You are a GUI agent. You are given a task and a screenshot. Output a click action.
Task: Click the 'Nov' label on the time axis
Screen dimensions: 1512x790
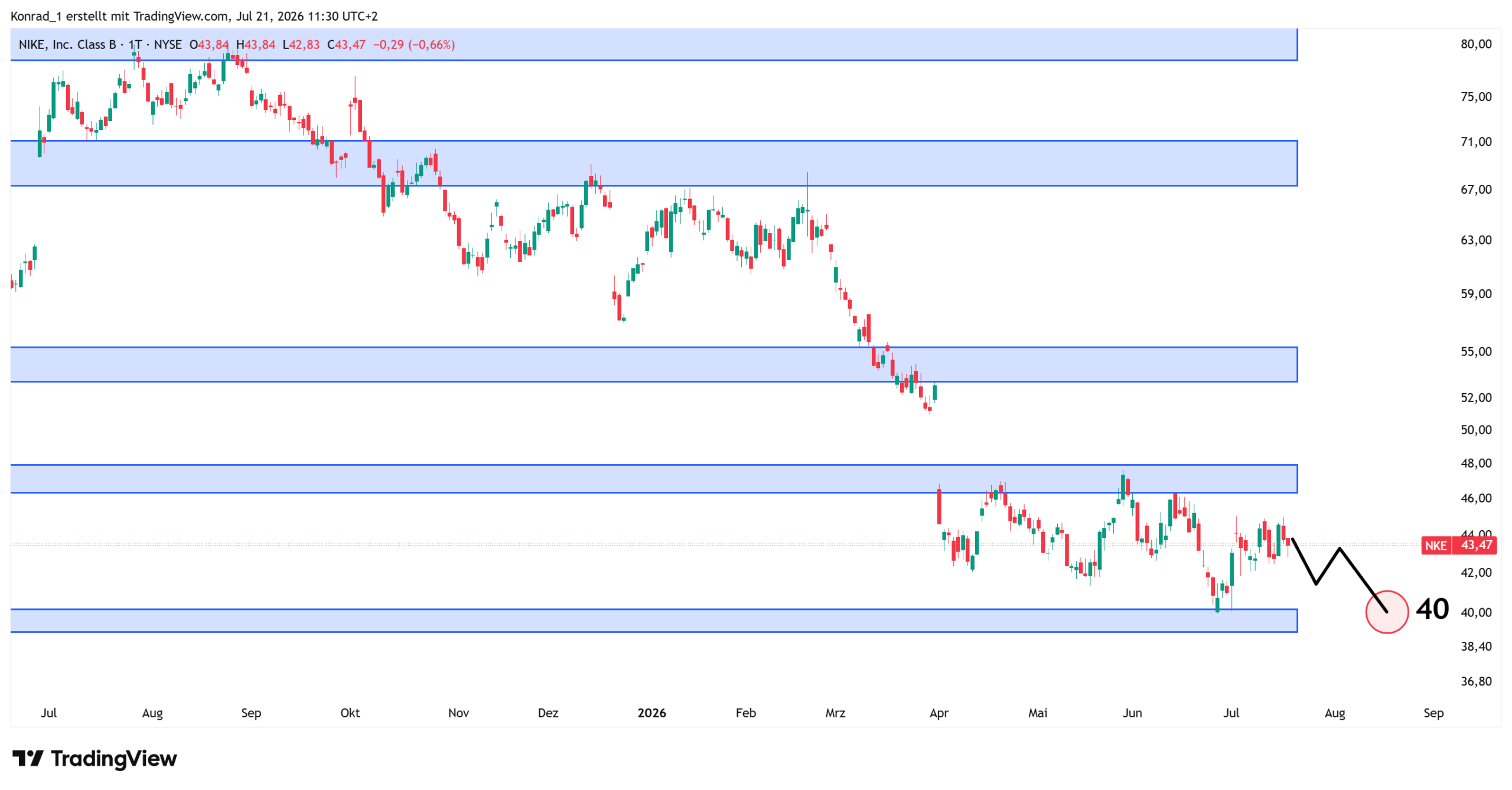[x=458, y=713]
